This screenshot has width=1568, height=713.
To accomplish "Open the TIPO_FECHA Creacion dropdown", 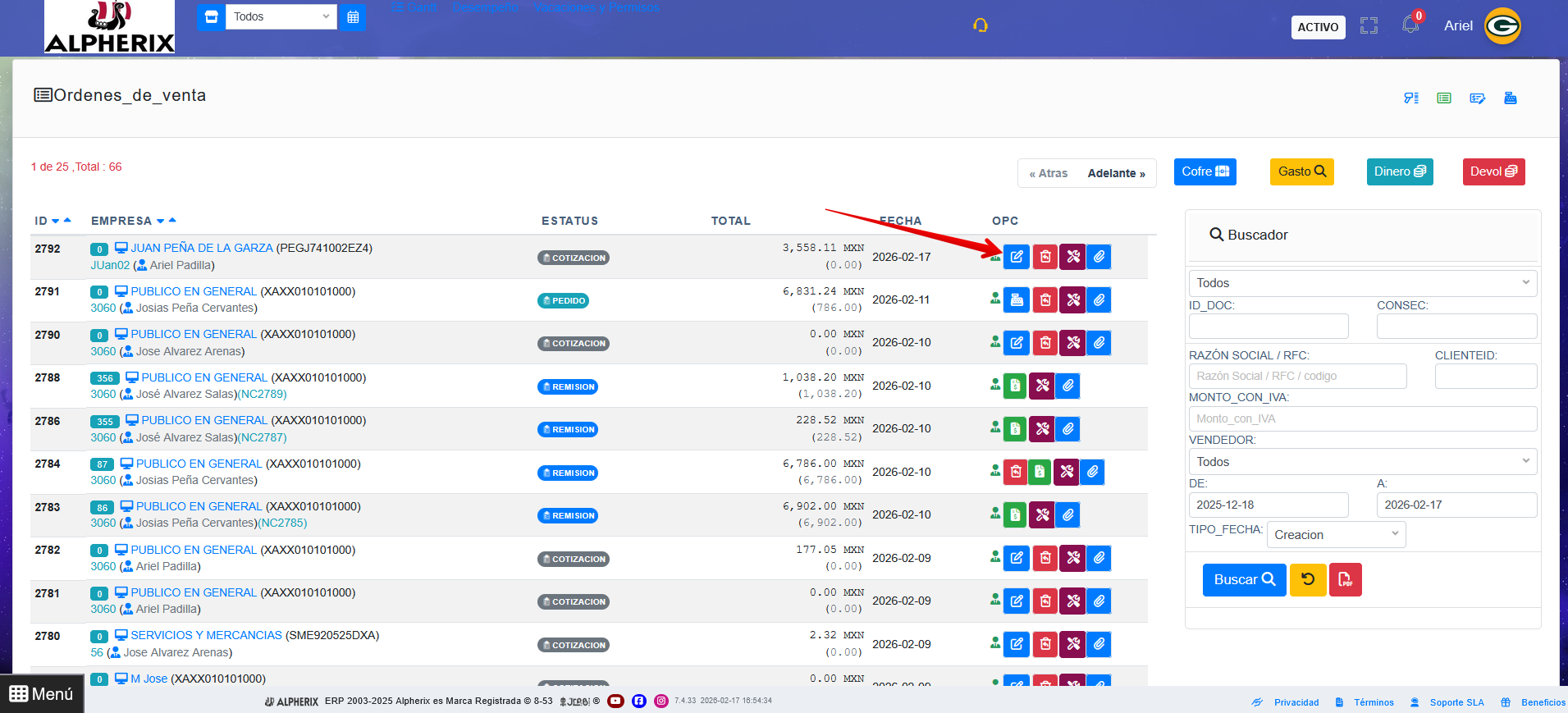I will 1335,535.
